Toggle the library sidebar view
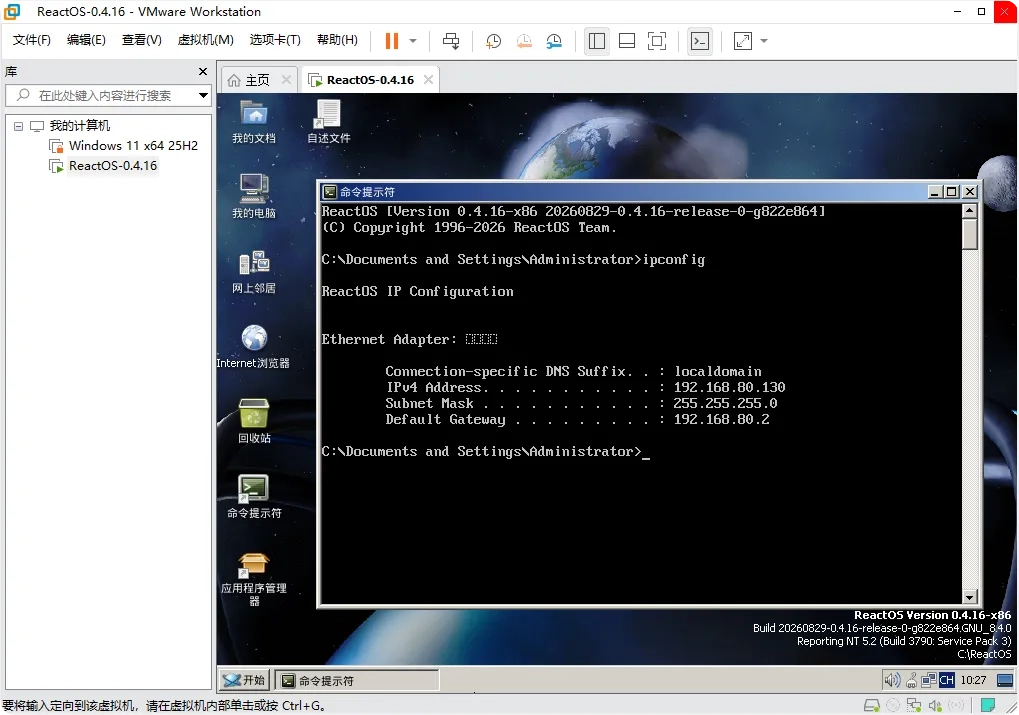 [597, 41]
